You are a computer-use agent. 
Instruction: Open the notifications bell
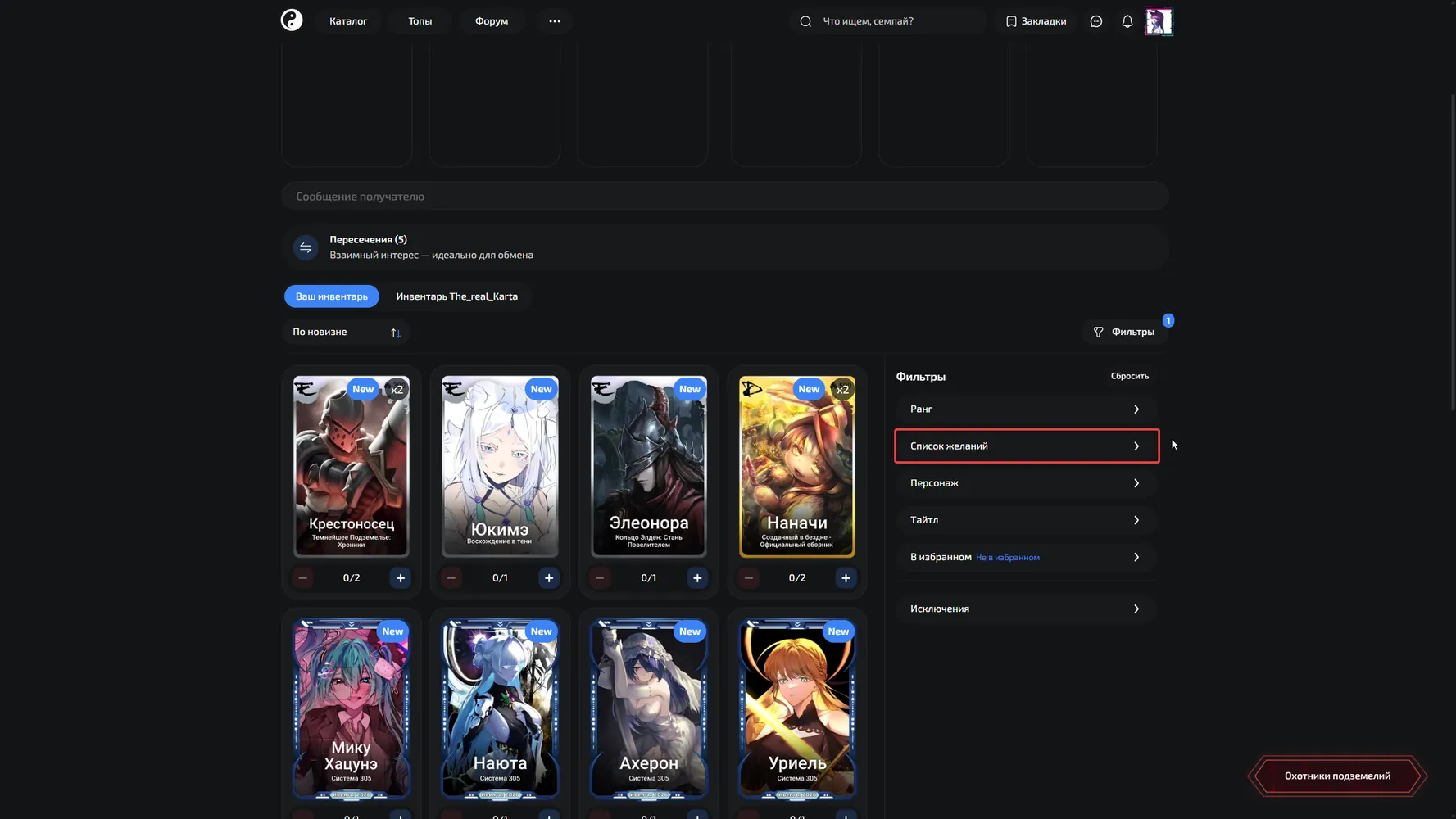pos(1127,21)
